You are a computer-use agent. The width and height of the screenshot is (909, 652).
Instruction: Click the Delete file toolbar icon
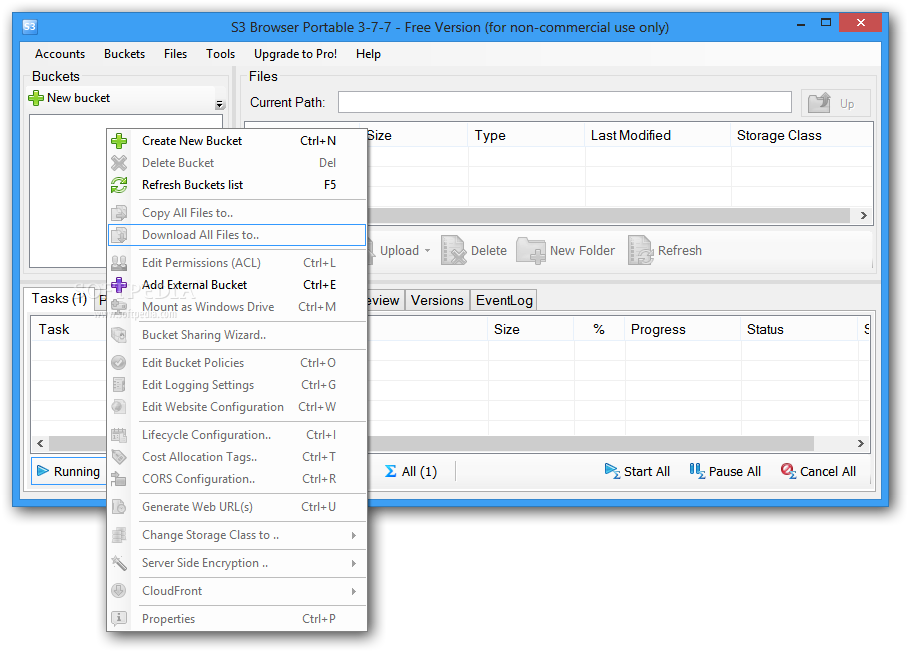pos(453,250)
